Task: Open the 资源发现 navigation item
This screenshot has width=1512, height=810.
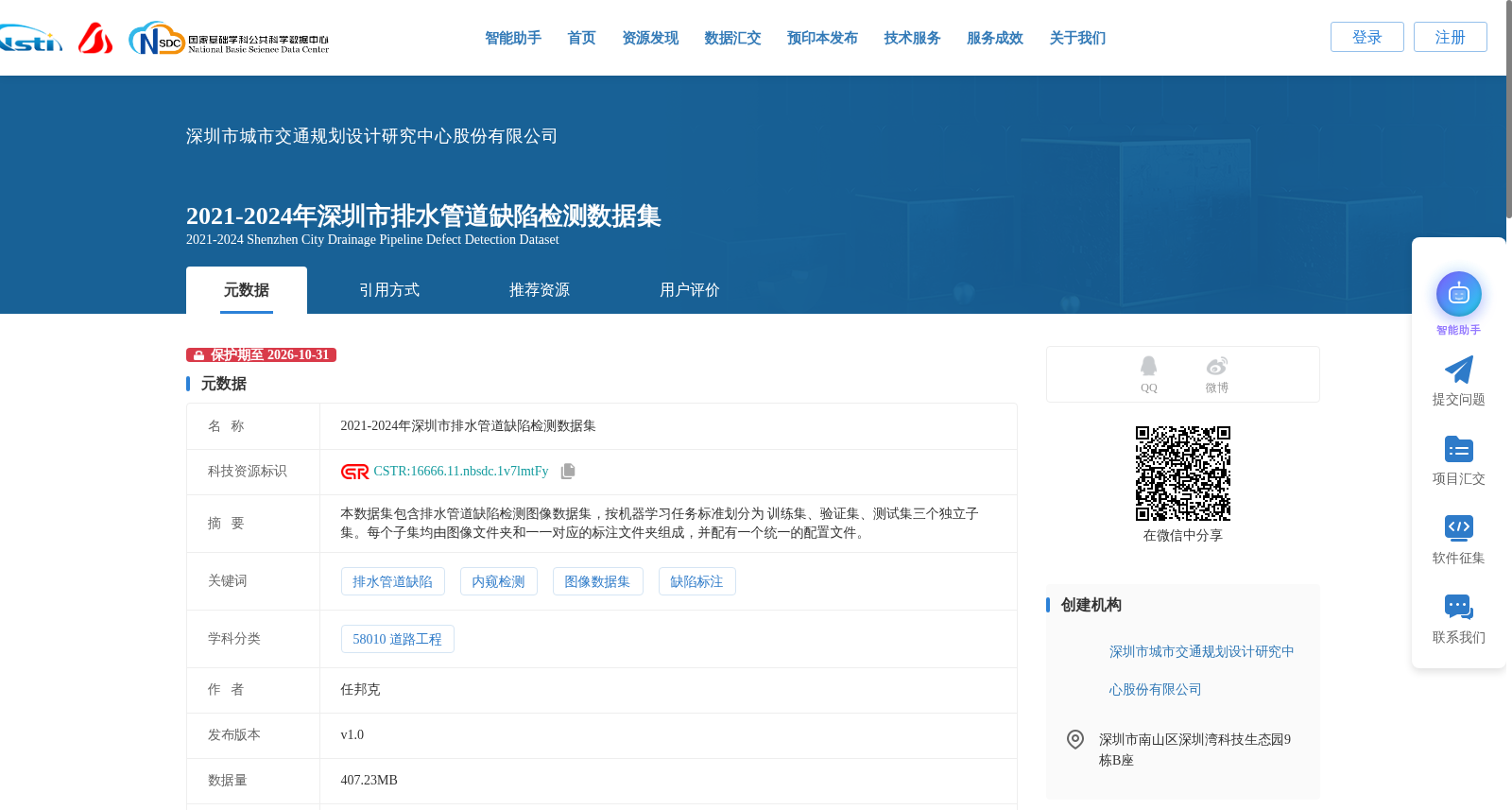Action: point(650,38)
